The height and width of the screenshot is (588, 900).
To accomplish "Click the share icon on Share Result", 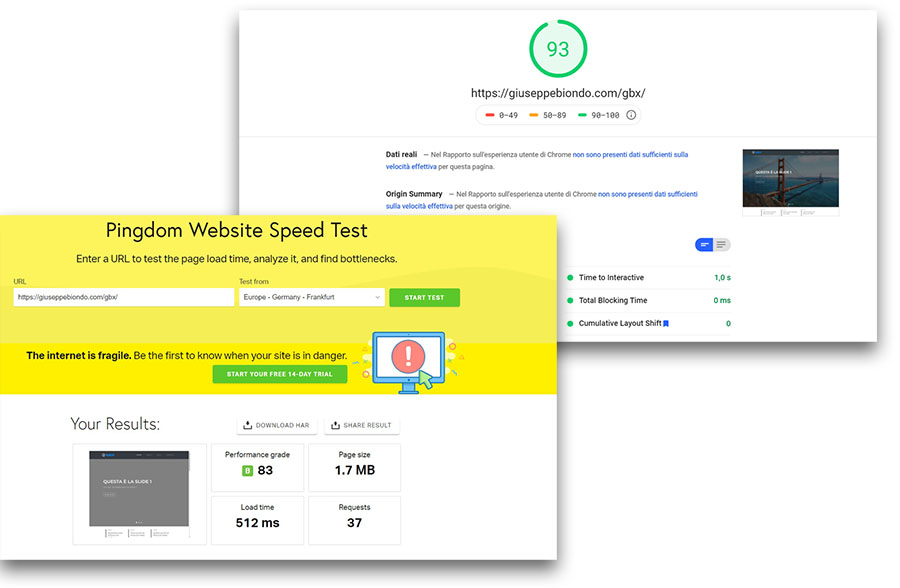I will pos(335,425).
